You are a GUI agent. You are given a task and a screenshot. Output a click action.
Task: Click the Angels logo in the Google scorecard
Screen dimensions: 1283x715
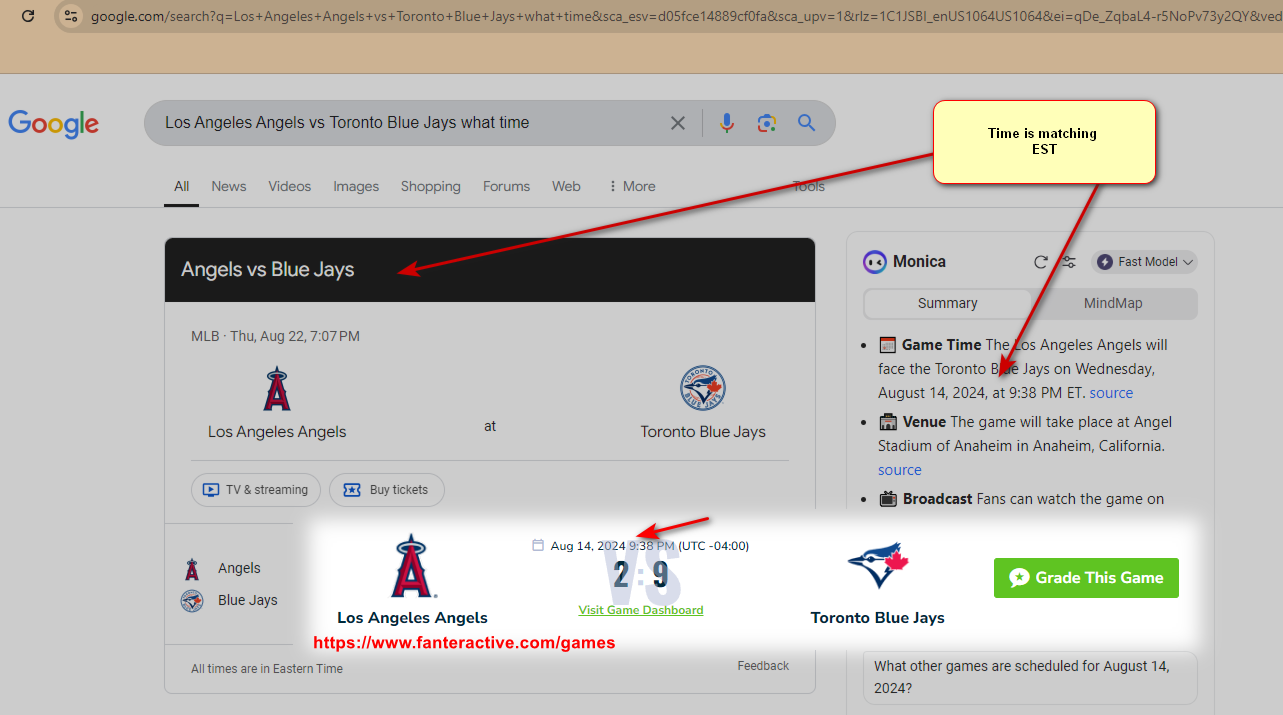coord(277,389)
